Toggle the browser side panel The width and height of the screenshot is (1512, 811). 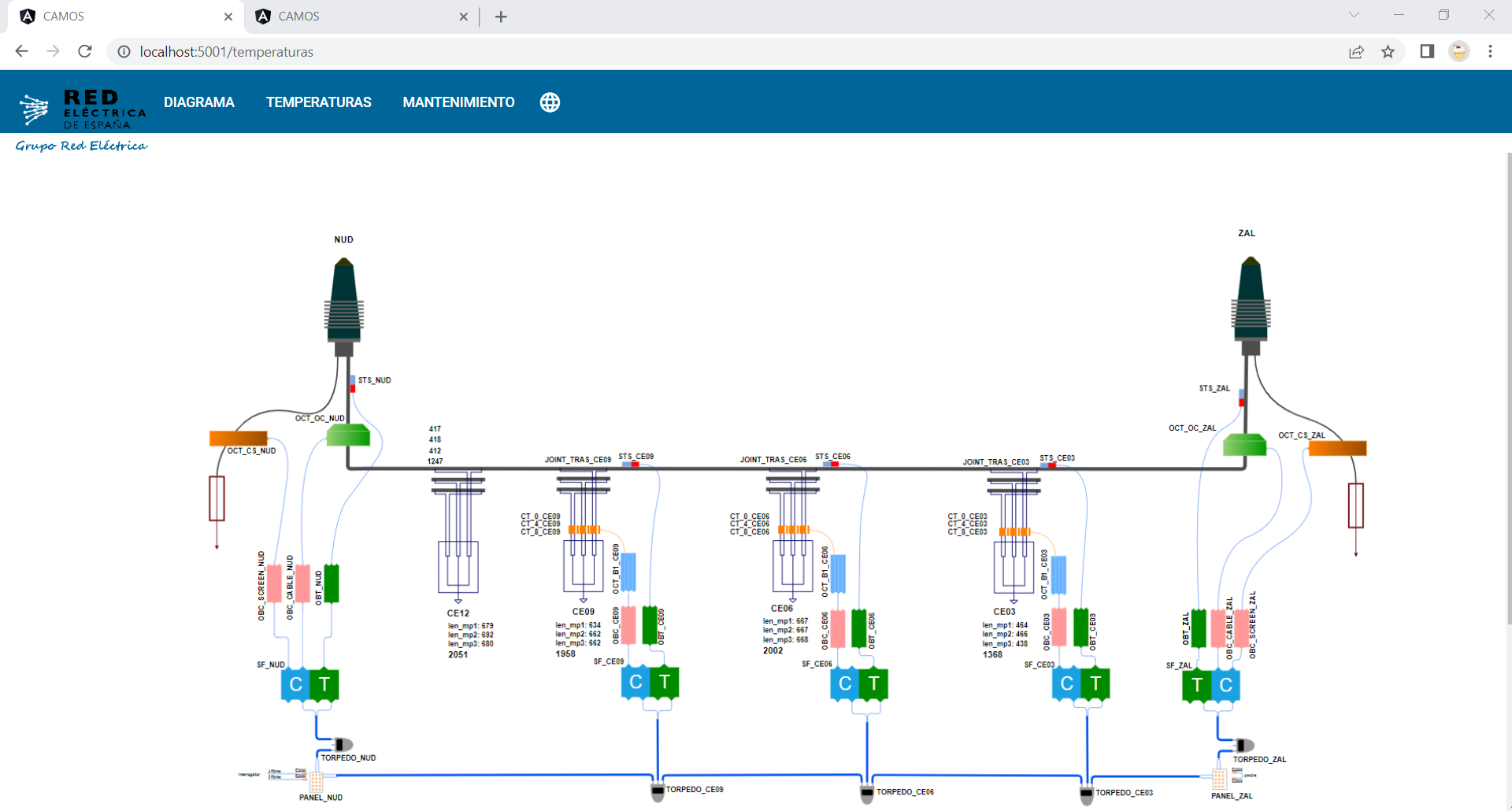(x=1427, y=51)
